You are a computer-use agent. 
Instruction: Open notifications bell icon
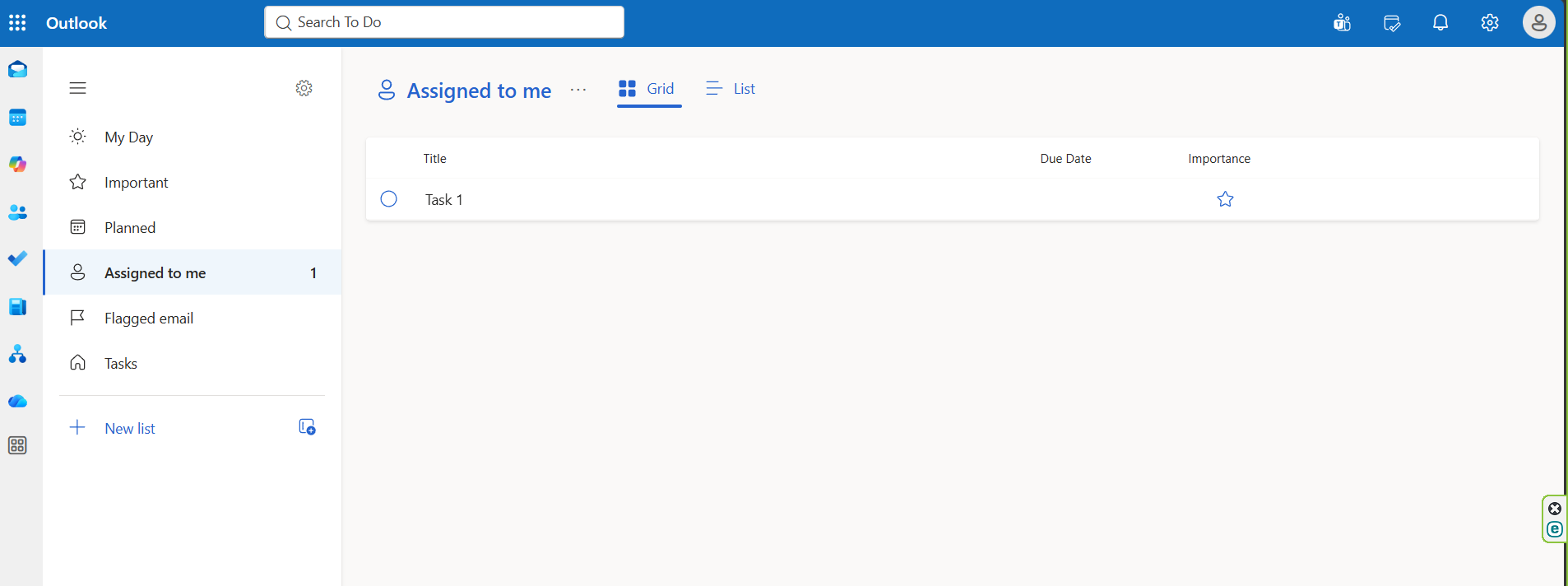pyautogui.click(x=1440, y=23)
